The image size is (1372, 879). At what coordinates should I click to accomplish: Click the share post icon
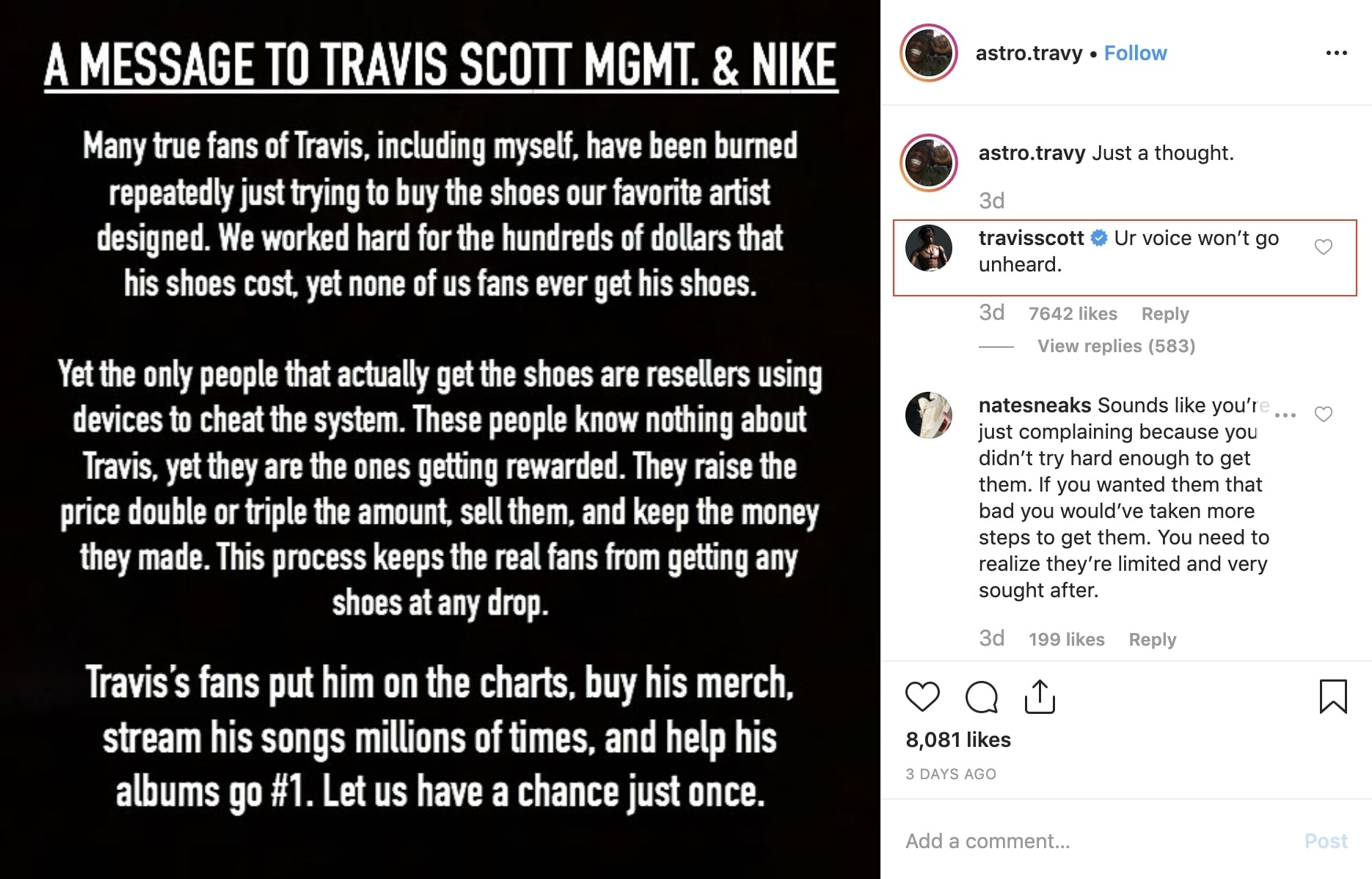click(1040, 696)
